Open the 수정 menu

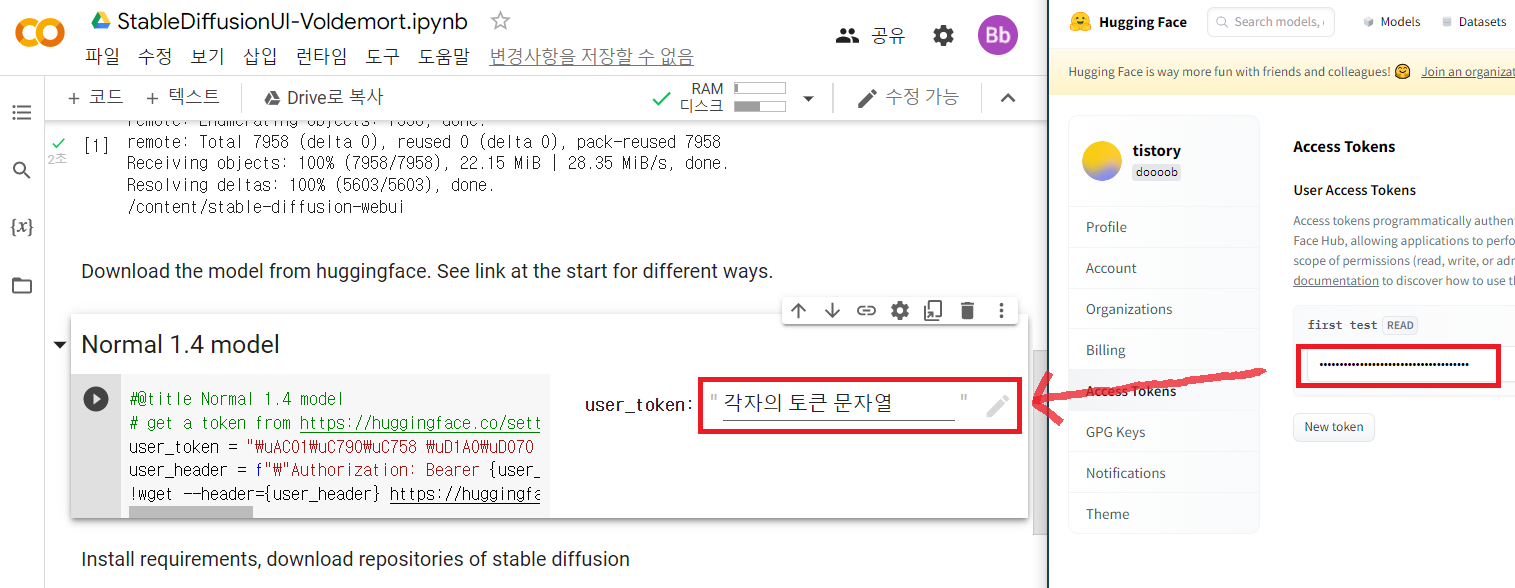tap(155, 57)
